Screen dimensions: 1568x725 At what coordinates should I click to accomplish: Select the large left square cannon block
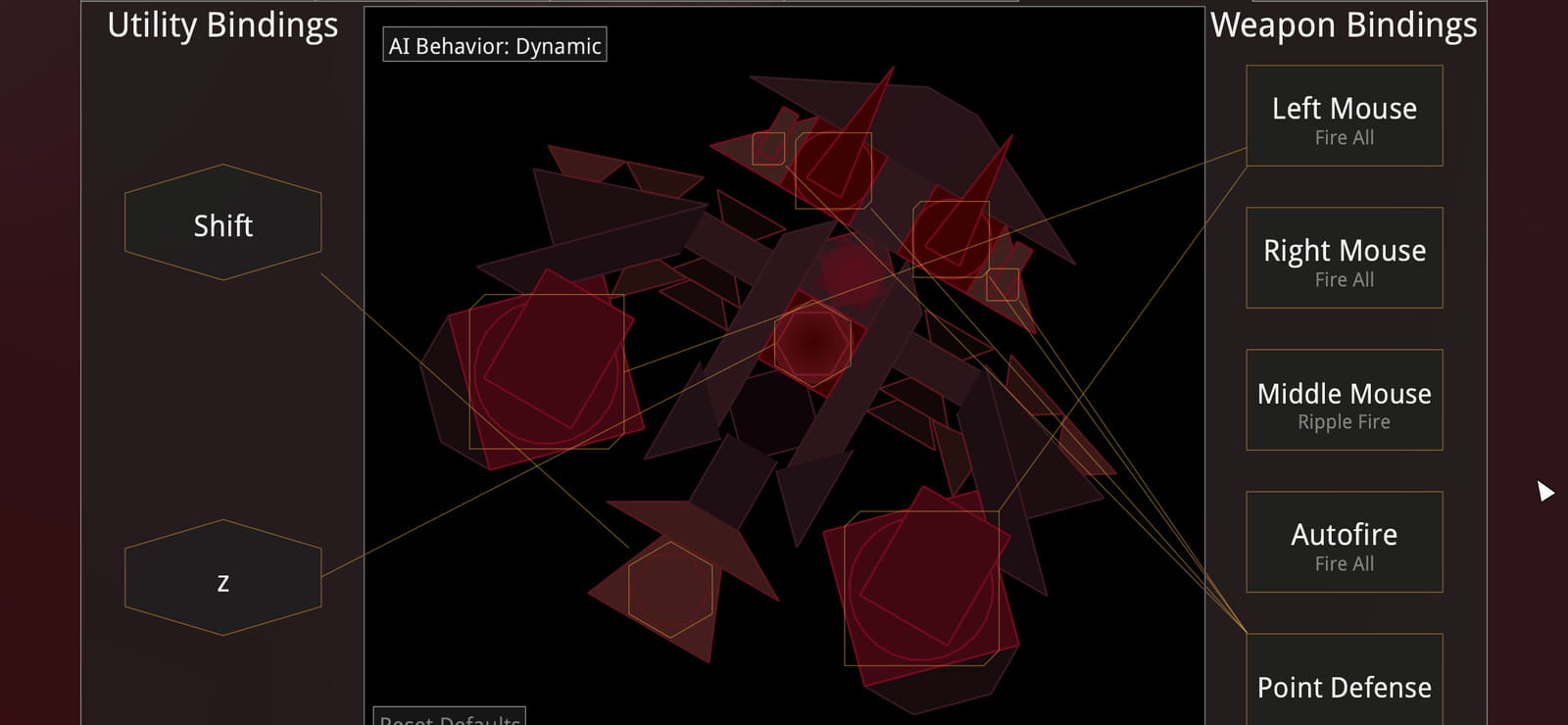pyautogui.click(x=547, y=371)
